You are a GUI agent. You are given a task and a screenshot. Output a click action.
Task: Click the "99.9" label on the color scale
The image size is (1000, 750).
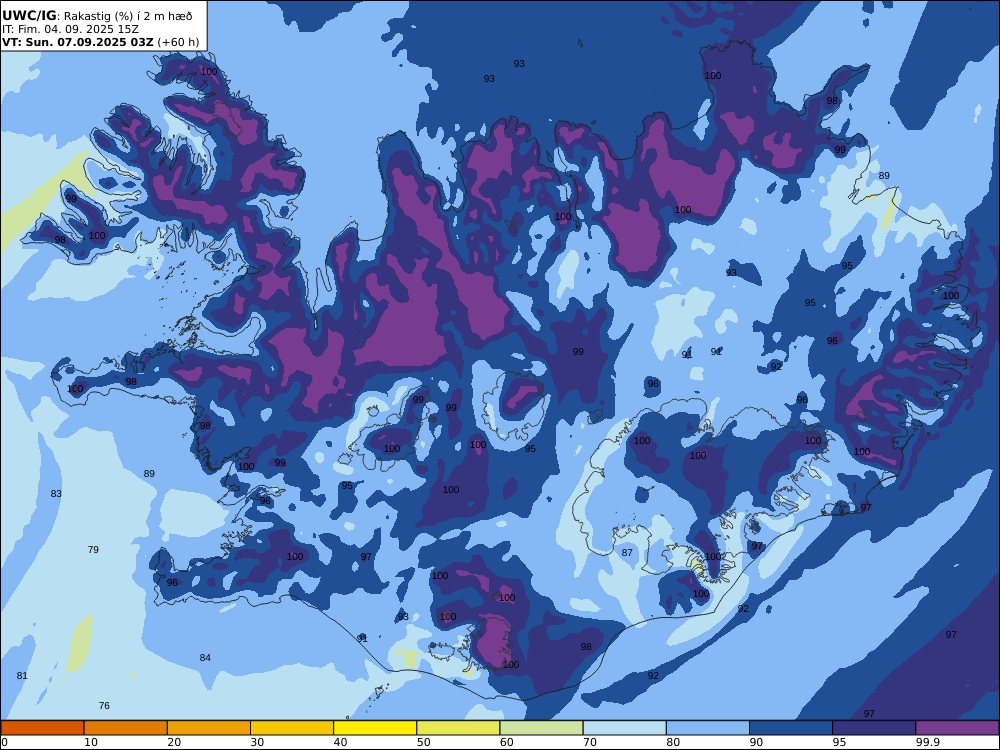(x=928, y=742)
